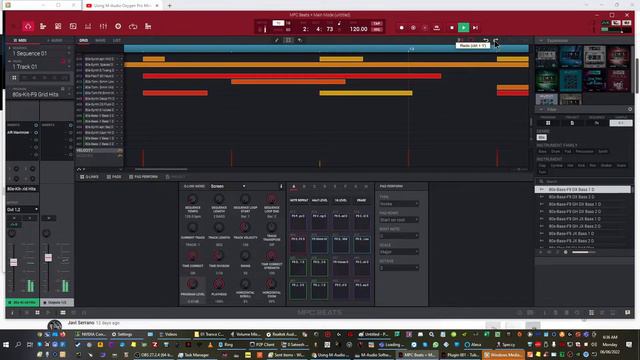Switch to the Audio tracks tab
Viewport: 640px width, 360px height.
point(55,40)
